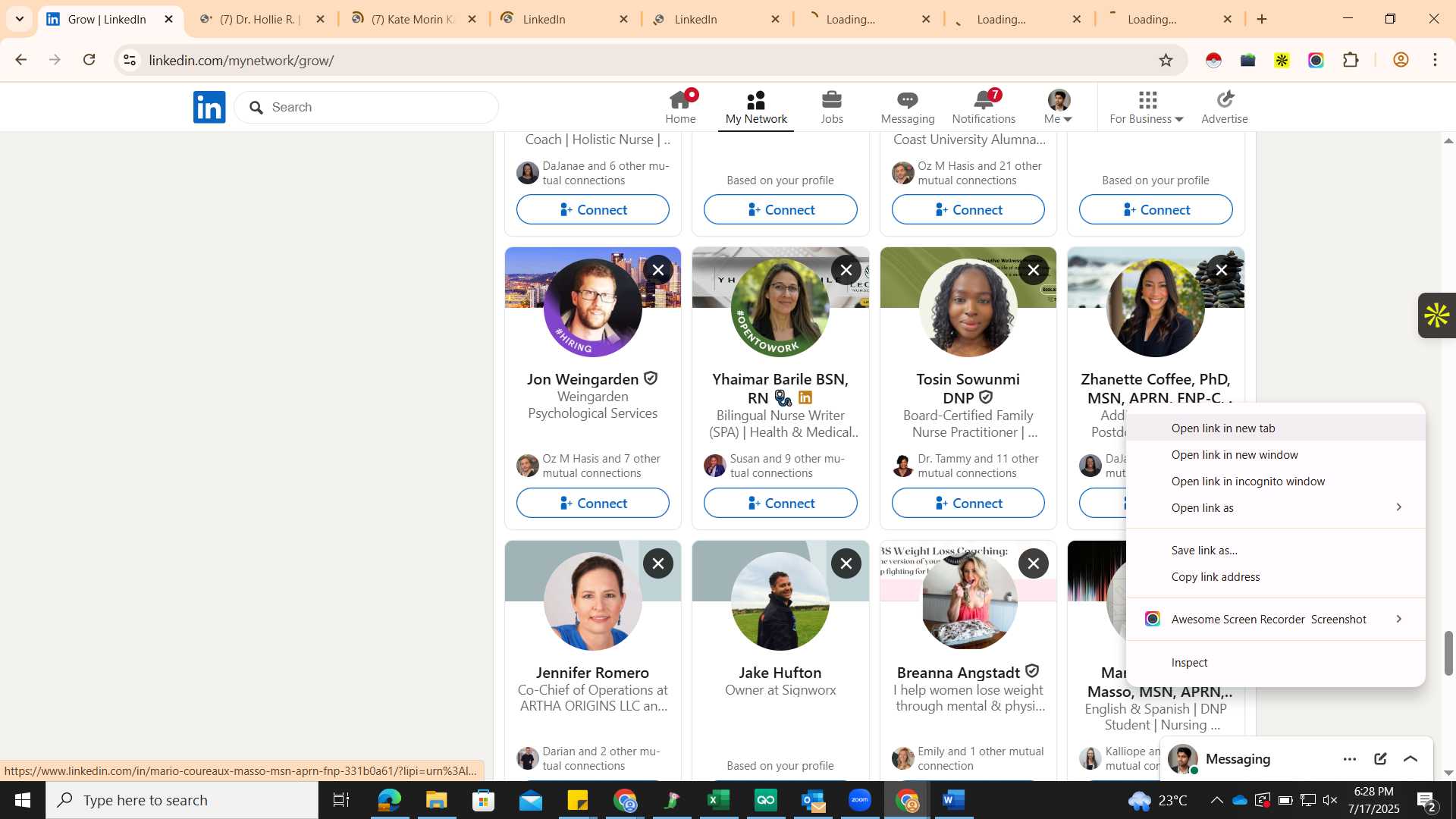Dismiss Yhaimar Barile suggestion card
This screenshot has height=819, width=1456.
point(846,270)
